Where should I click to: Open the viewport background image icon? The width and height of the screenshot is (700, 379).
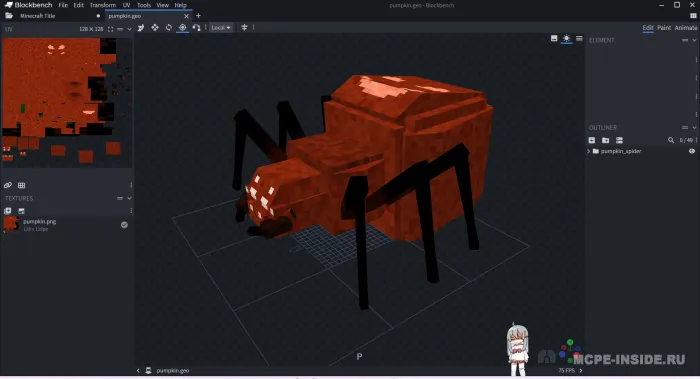point(554,38)
